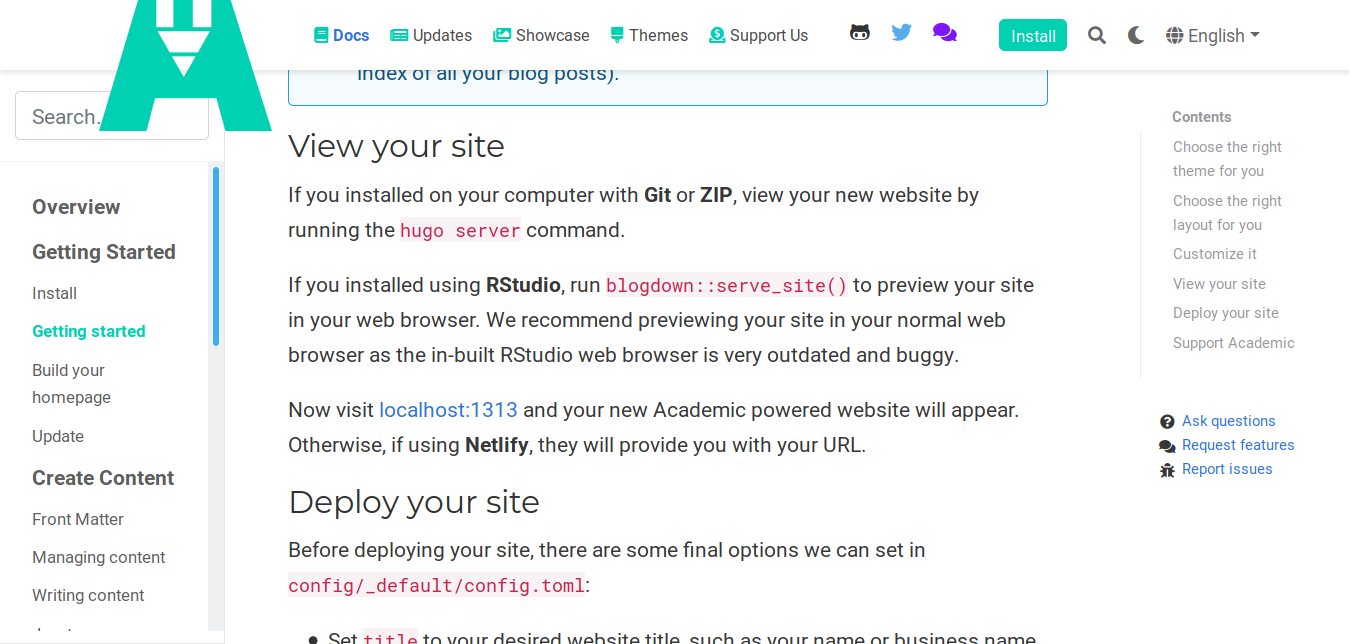1350x644 pixels.
Task: Select Getting Started section heading in sidebar
Action: point(104,252)
